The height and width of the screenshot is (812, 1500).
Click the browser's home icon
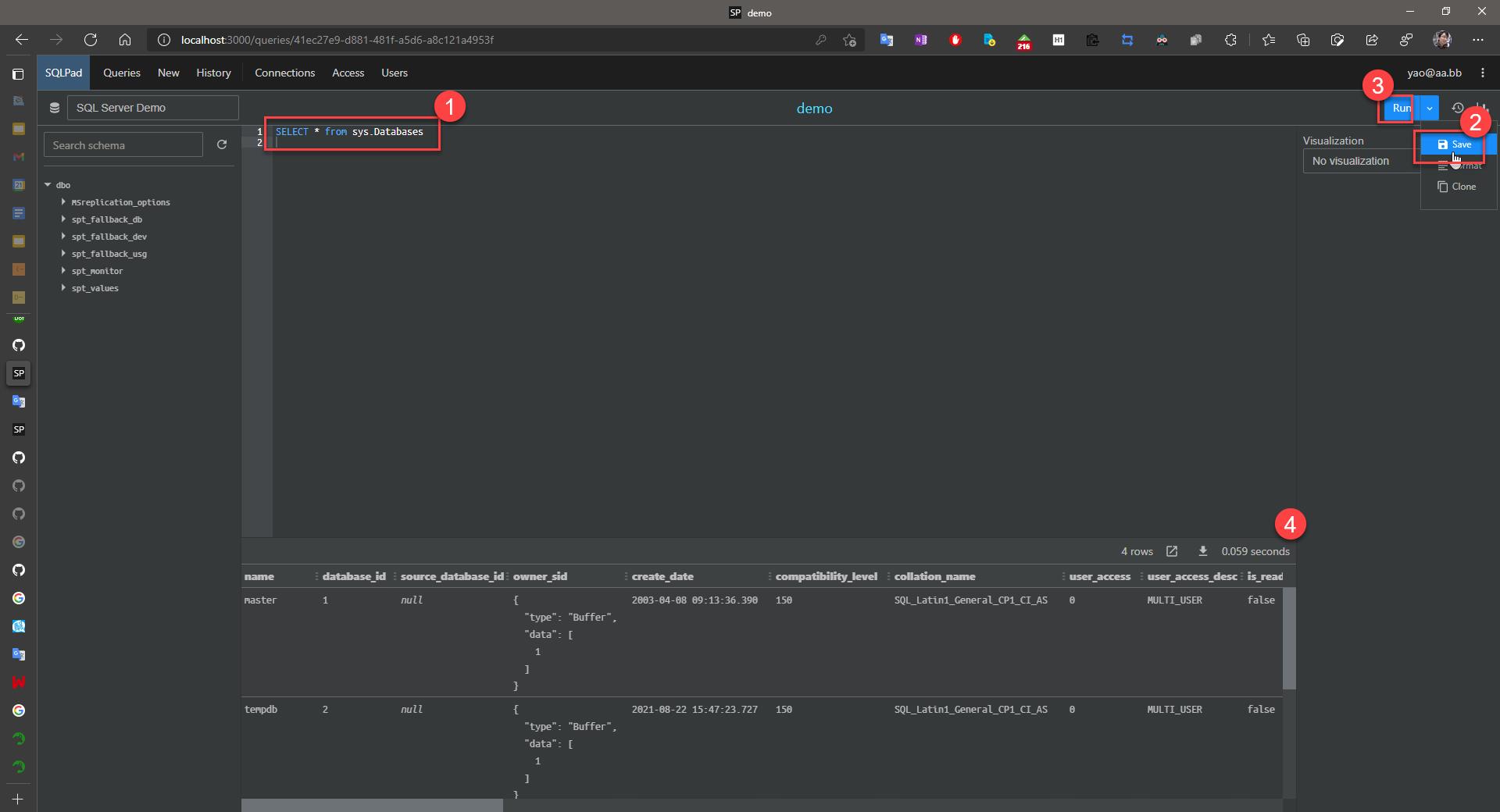(125, 40)
